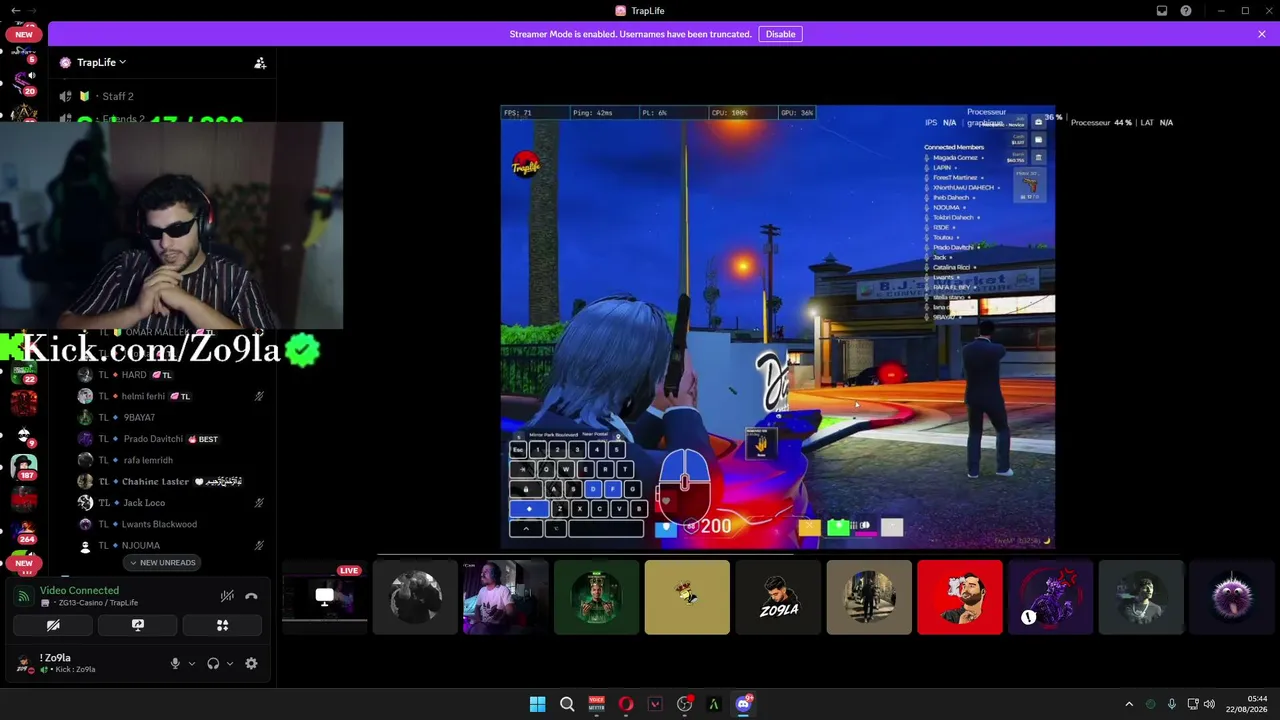This screenshot has height=720, width=1280.
Task: Open the ZG13-Casino / TrapLife channel link
Action: [x=98, y=603]
